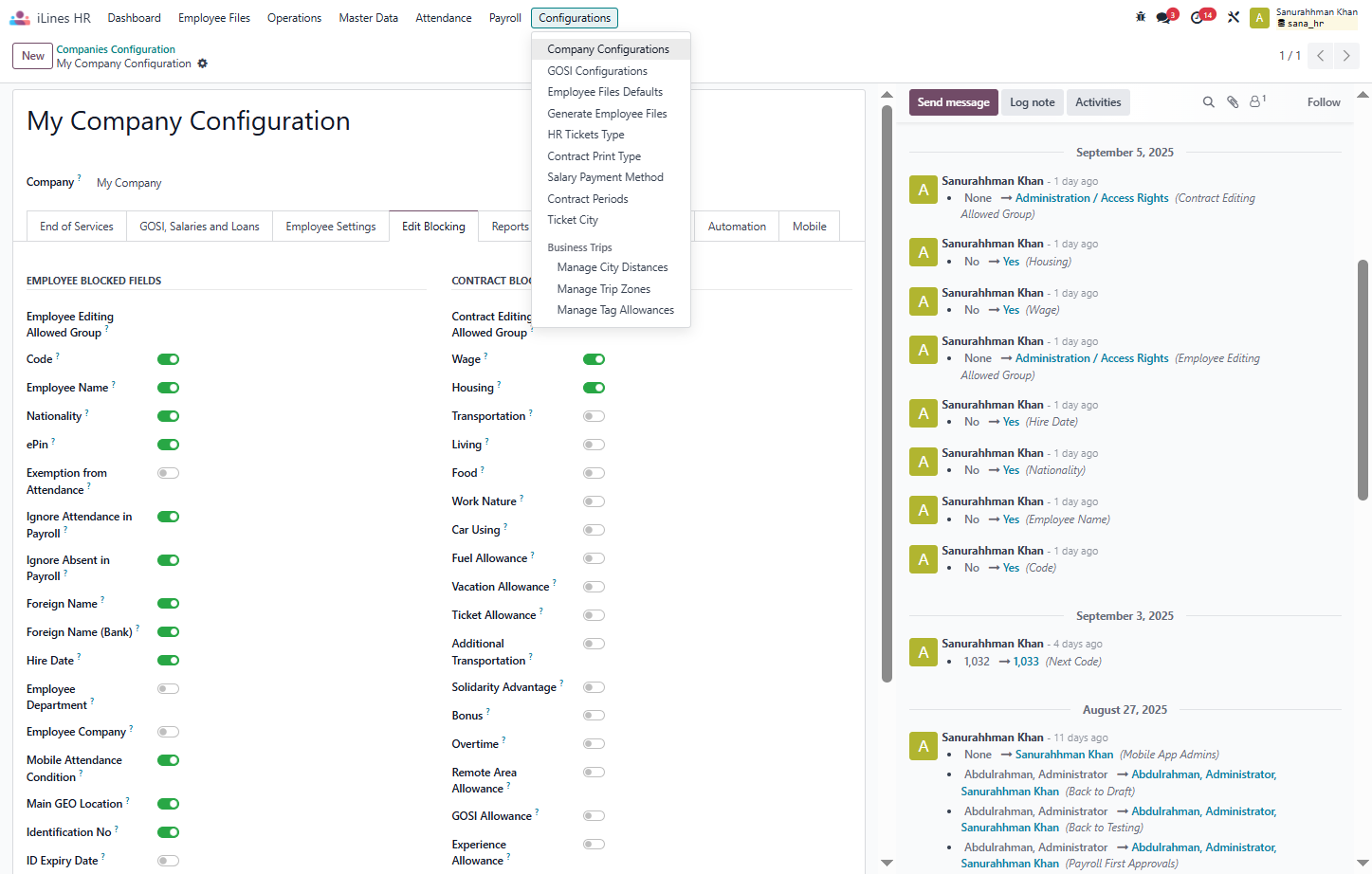Screen dimensions: 1372x874
Task: Open Salary Payment Method menu entry
Action: (611, 177)
